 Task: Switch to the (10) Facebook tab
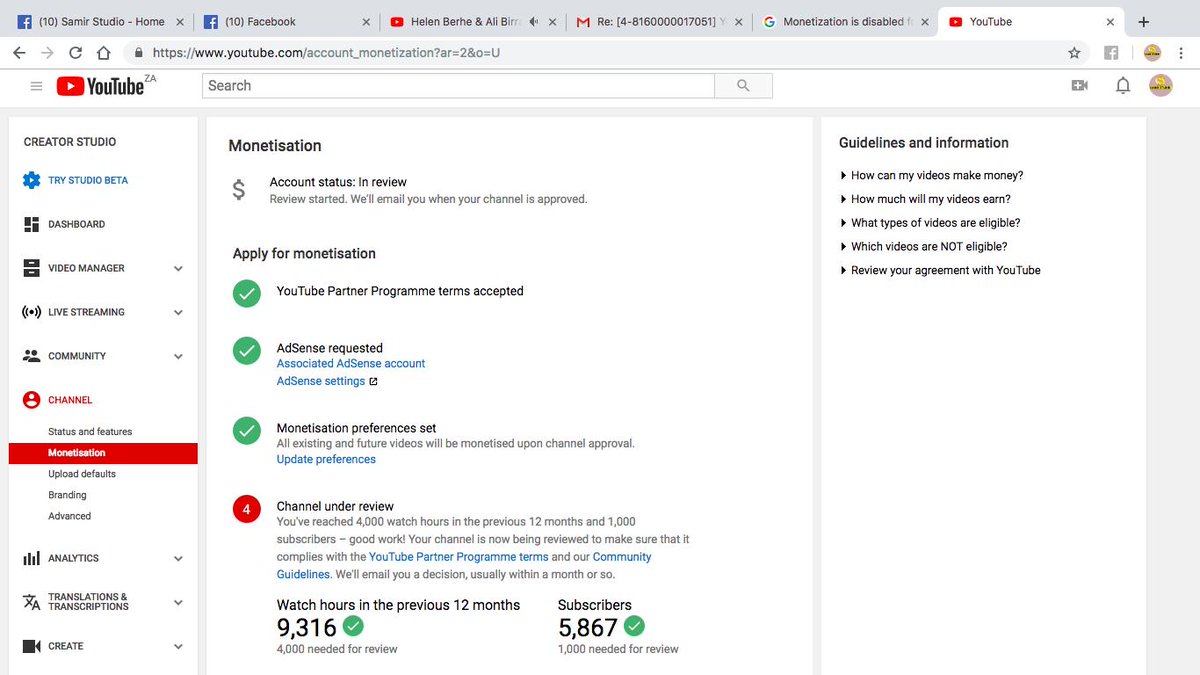click(285, 22)
